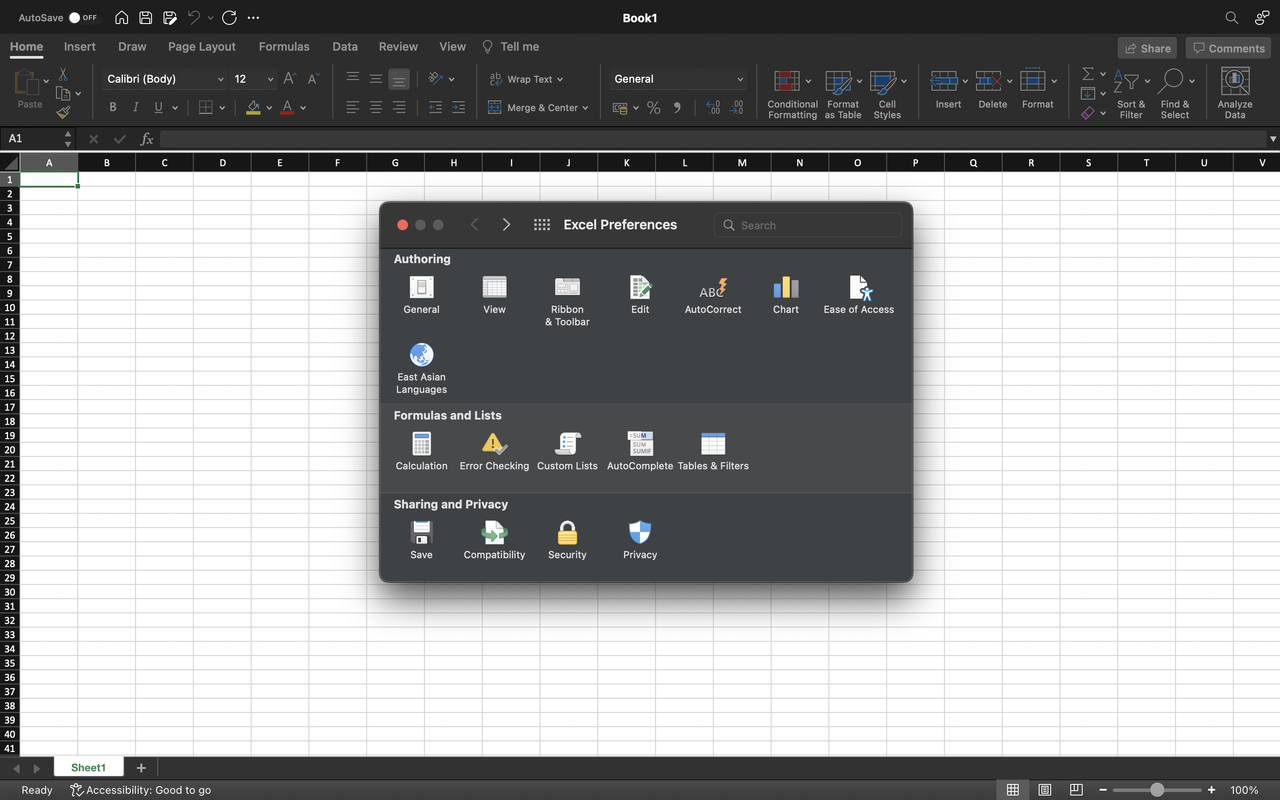Click Increase Font Size icon
Image resolution: width=1280 pixels, height=800 pixels.
tap(289, 78)
